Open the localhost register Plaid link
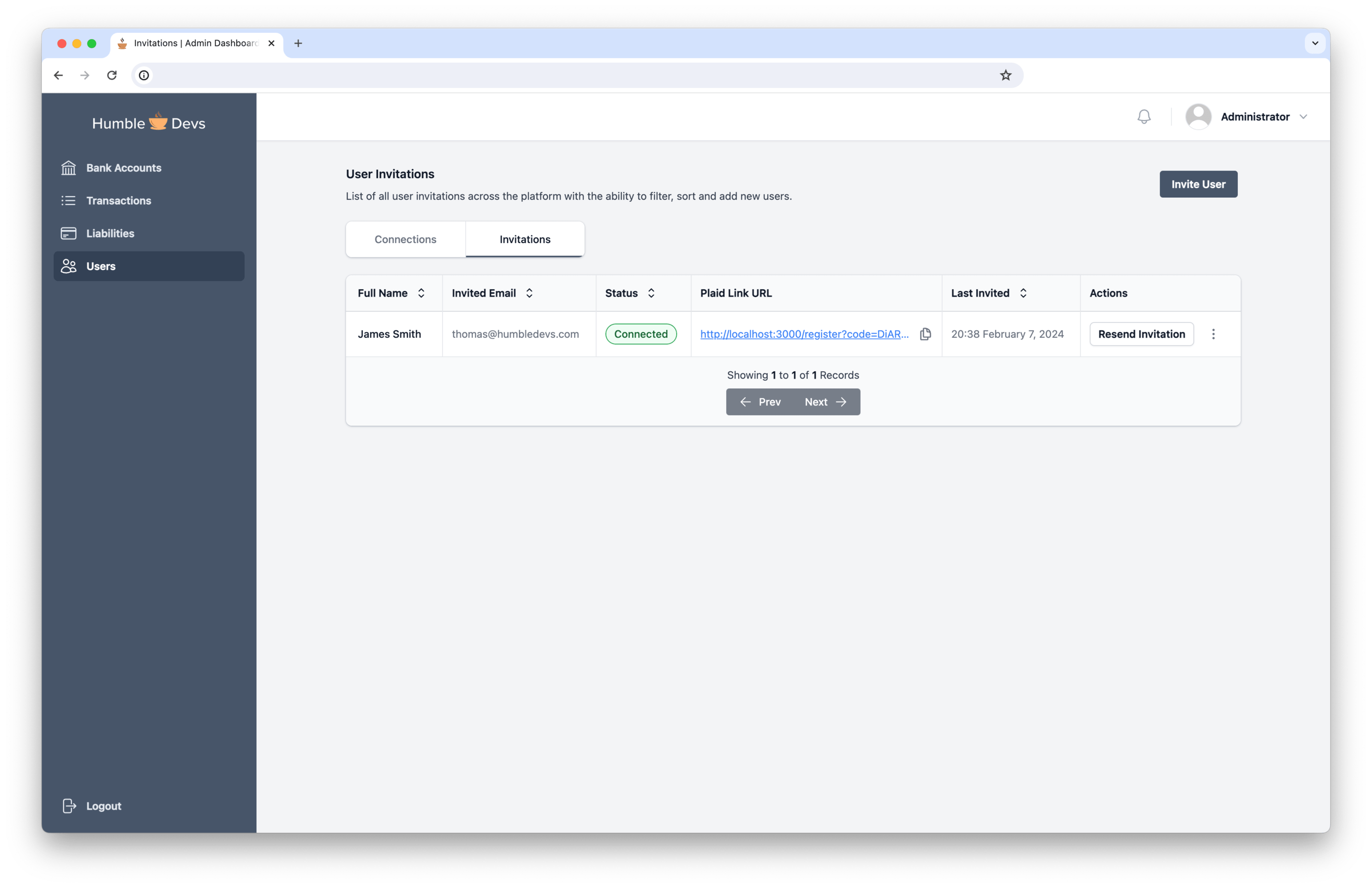Image resolution: width=1372 pixels, height=888 pixels. tap(804, 334)
